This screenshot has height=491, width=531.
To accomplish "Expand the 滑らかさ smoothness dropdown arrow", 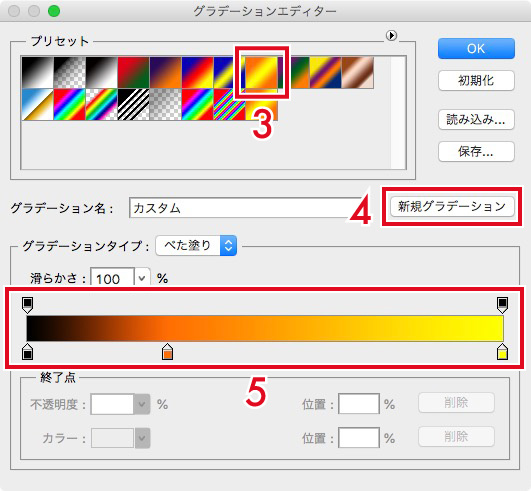I will (x=142, y=278).
